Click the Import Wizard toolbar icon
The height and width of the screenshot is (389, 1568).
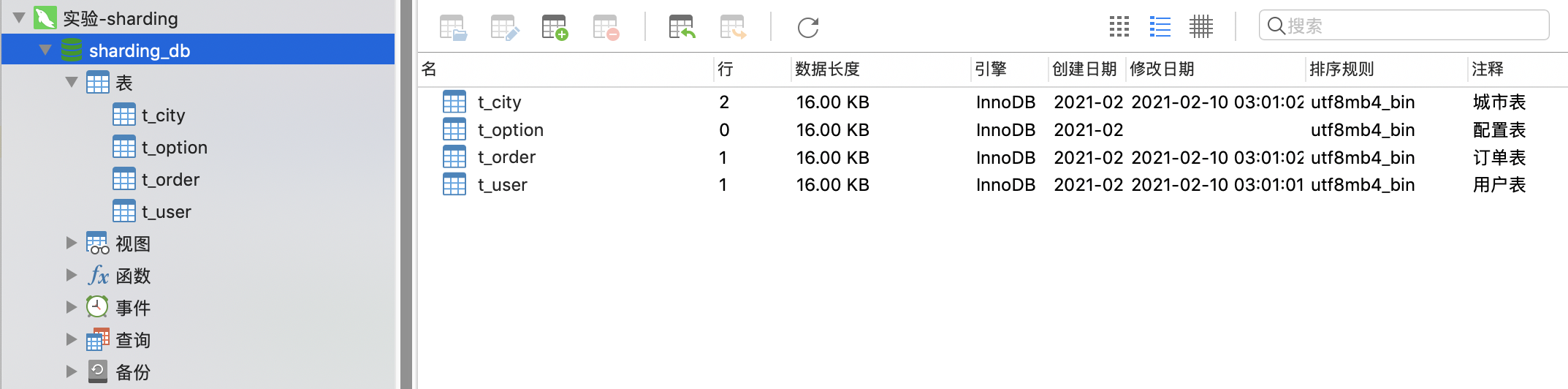(682, 28)
